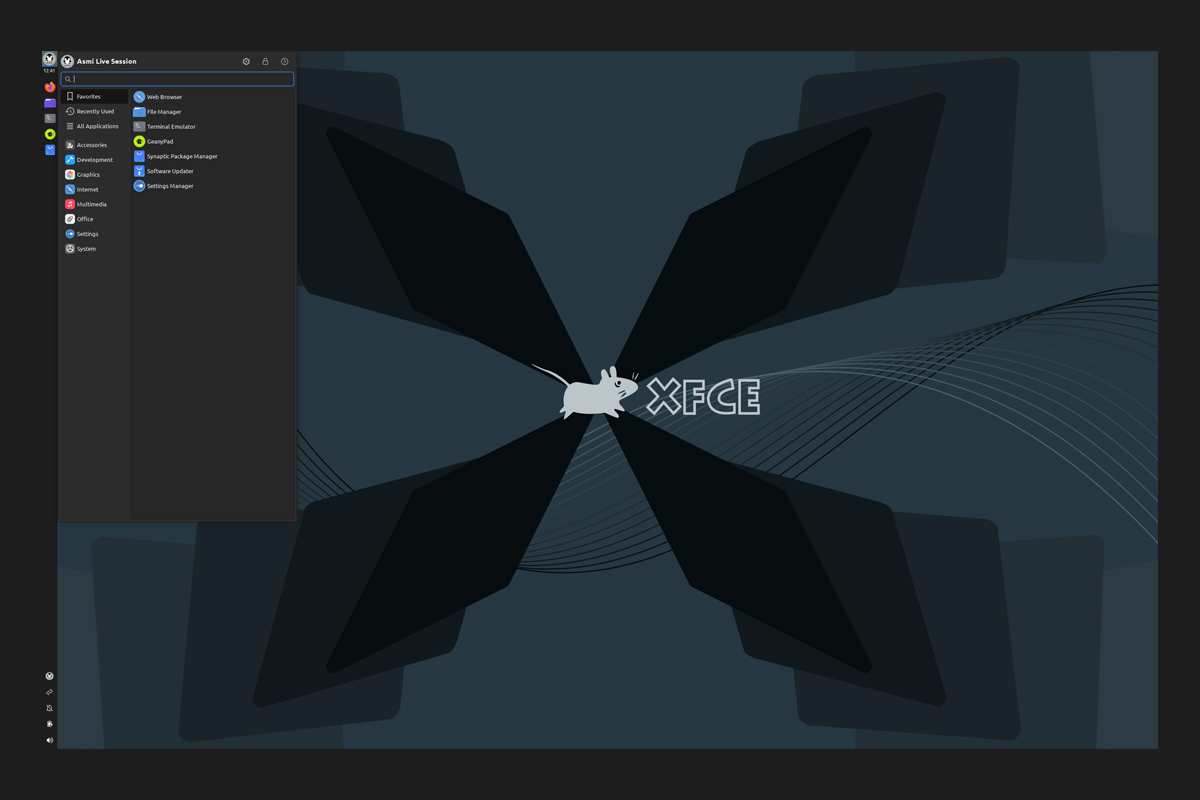Open the Development category

coord(95,160)
